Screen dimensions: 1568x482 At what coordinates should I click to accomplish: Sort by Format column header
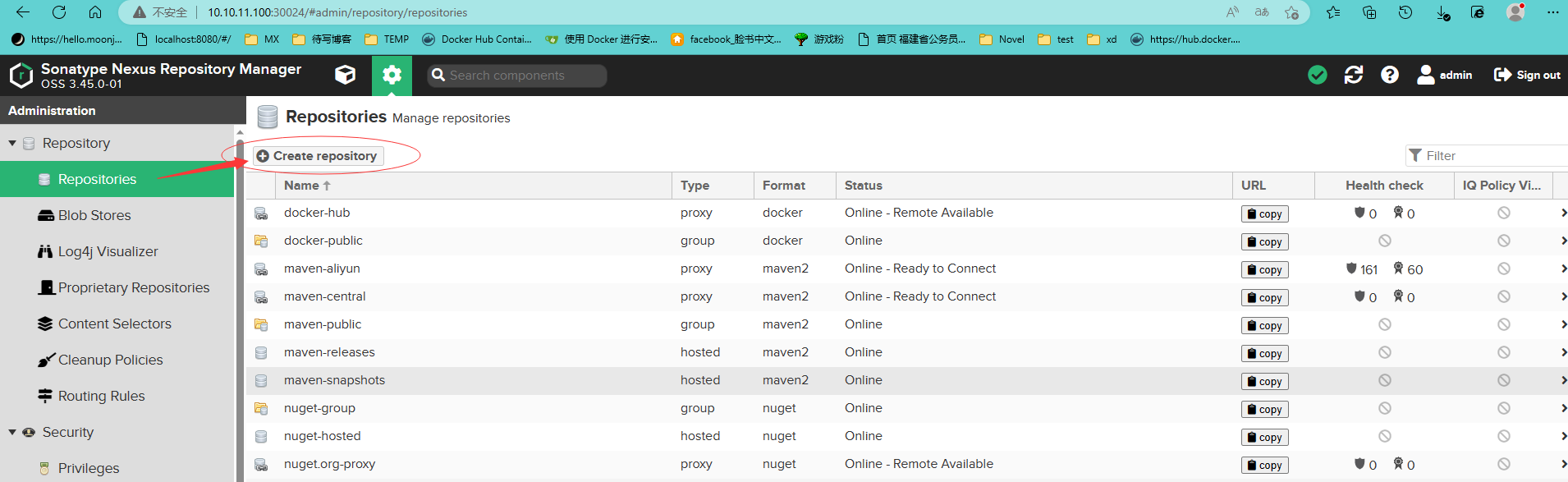[795, 186]
